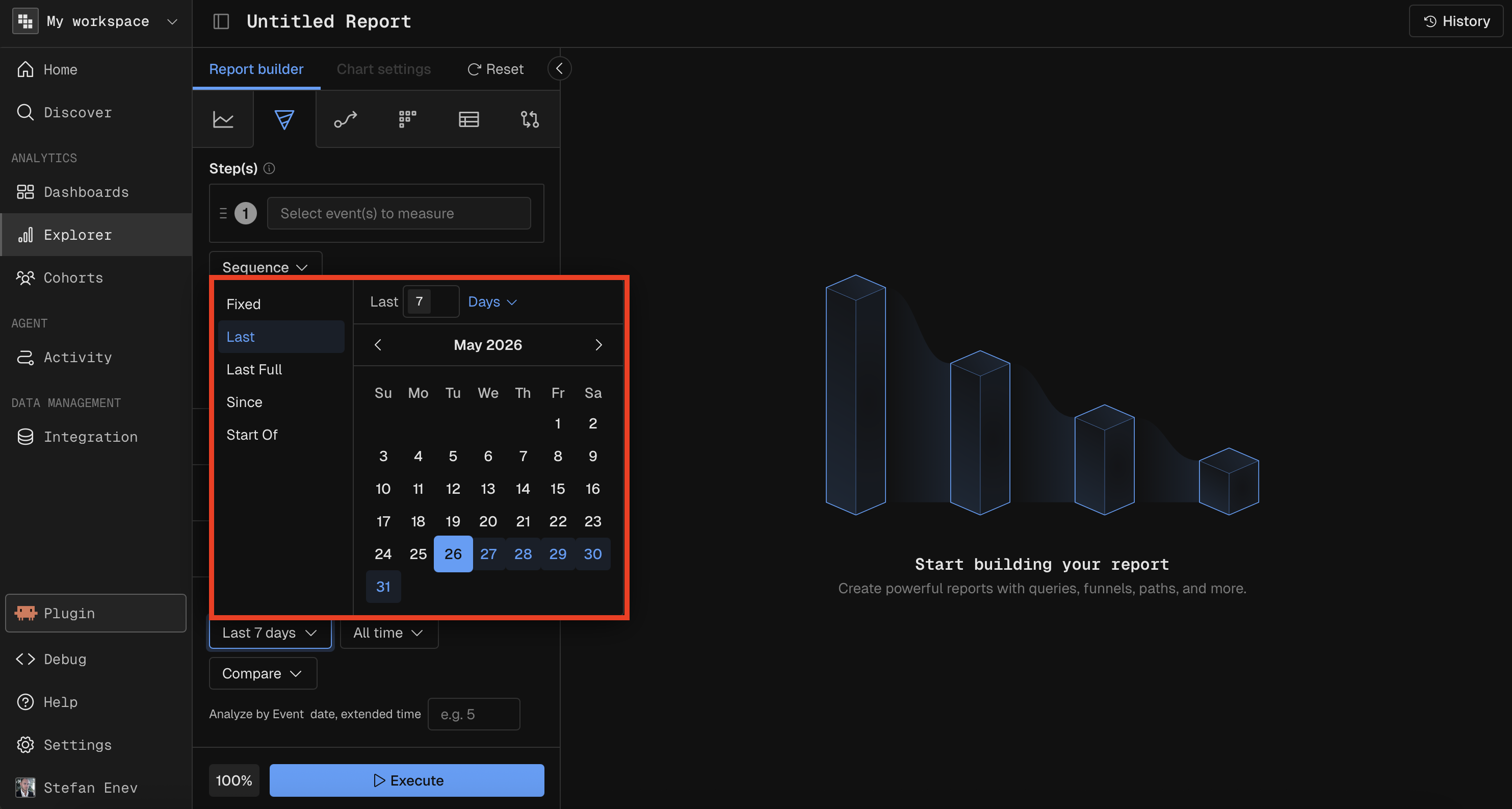This screenshot has height=809, width=1512.
Task: Open Dashboards in the sidebar
Action: [96, 192]
